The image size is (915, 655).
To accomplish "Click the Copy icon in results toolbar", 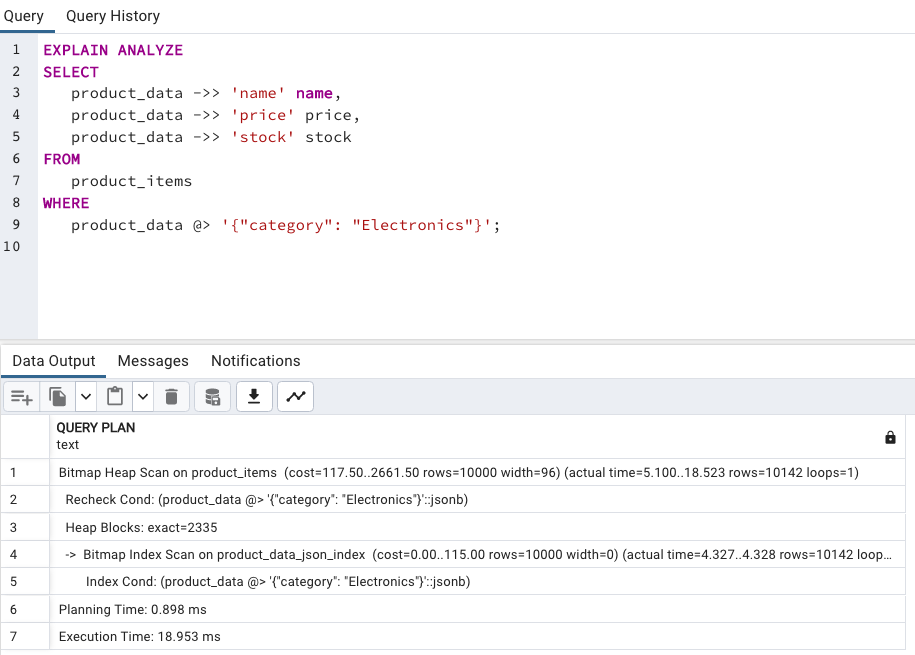I will point(58,397).
